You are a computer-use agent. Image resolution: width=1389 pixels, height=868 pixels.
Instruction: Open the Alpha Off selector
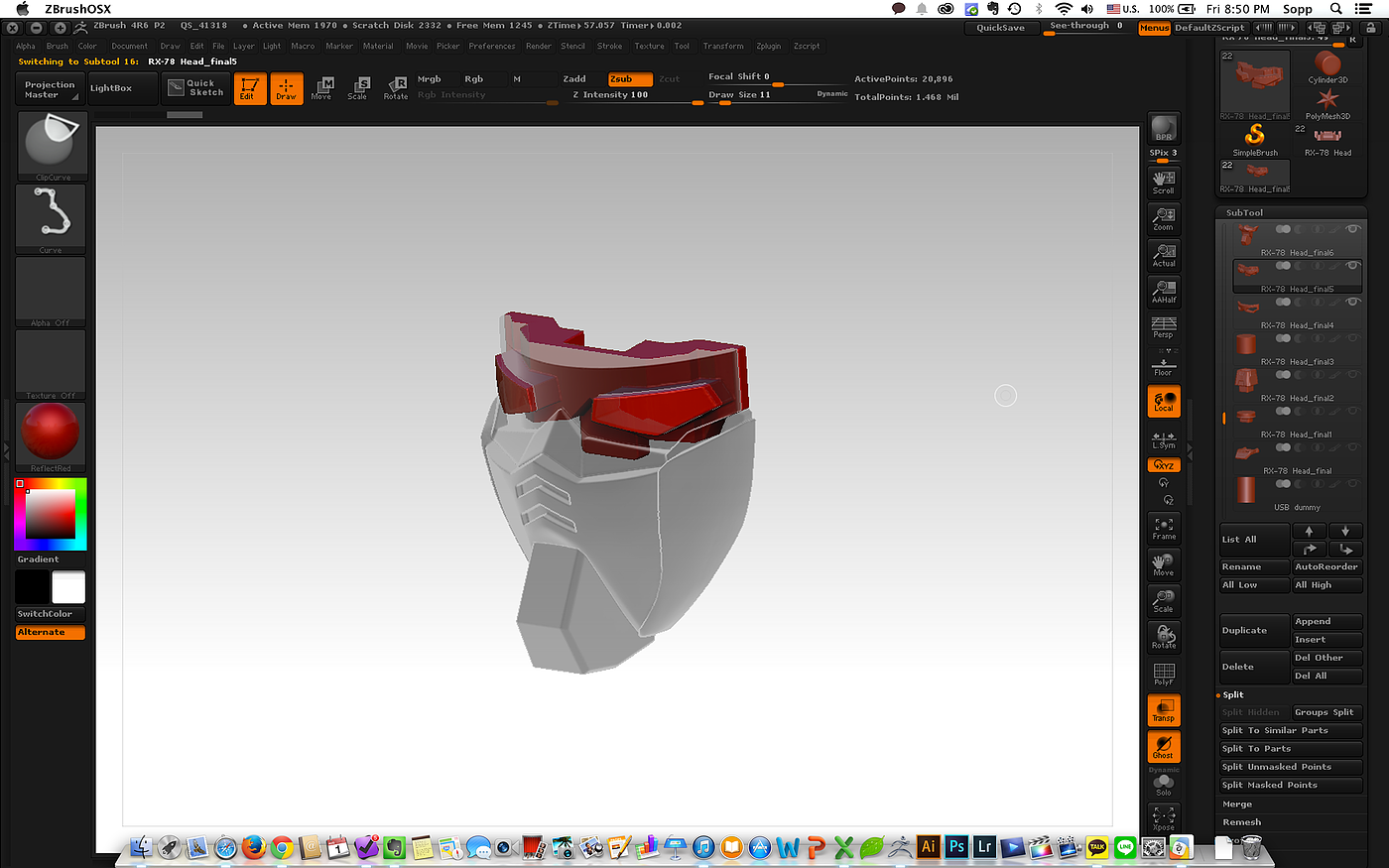(x=51, y=293)
